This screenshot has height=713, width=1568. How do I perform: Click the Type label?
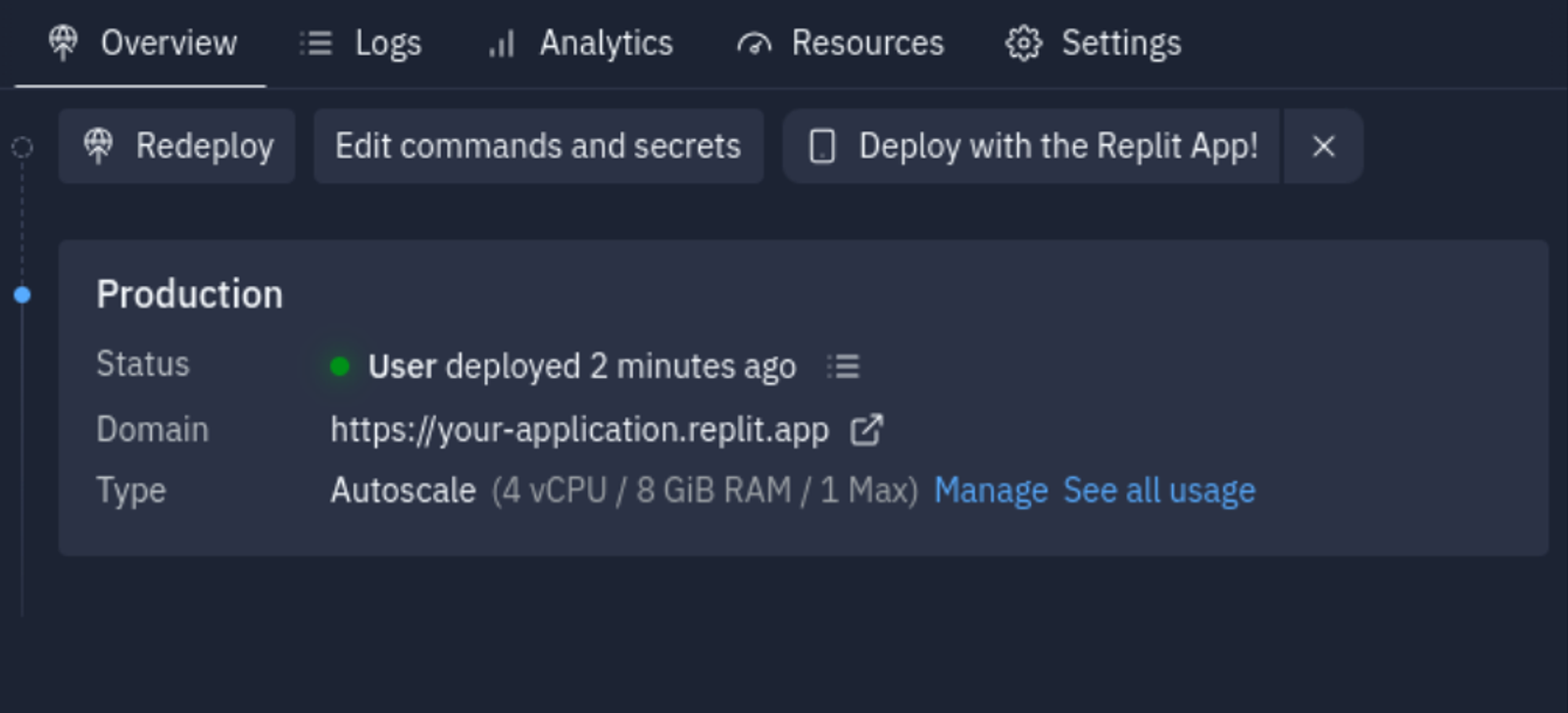[131, 490]
